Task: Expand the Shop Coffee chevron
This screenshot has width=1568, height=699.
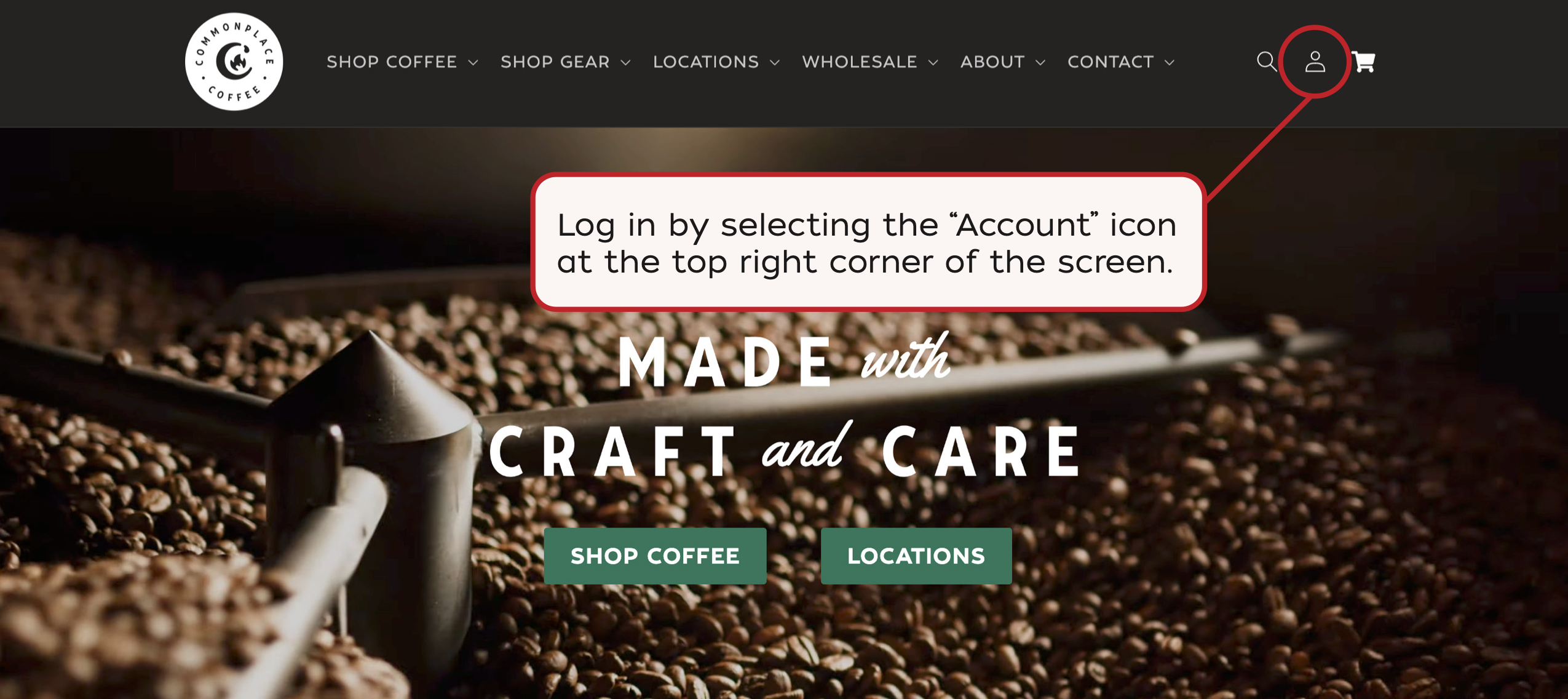Action: (473, 62)
